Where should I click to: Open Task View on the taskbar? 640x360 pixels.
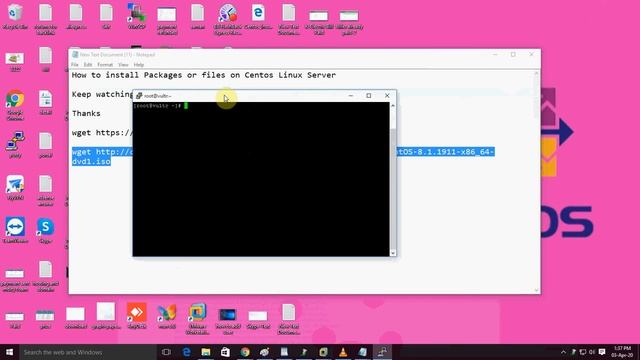[166, 352]
